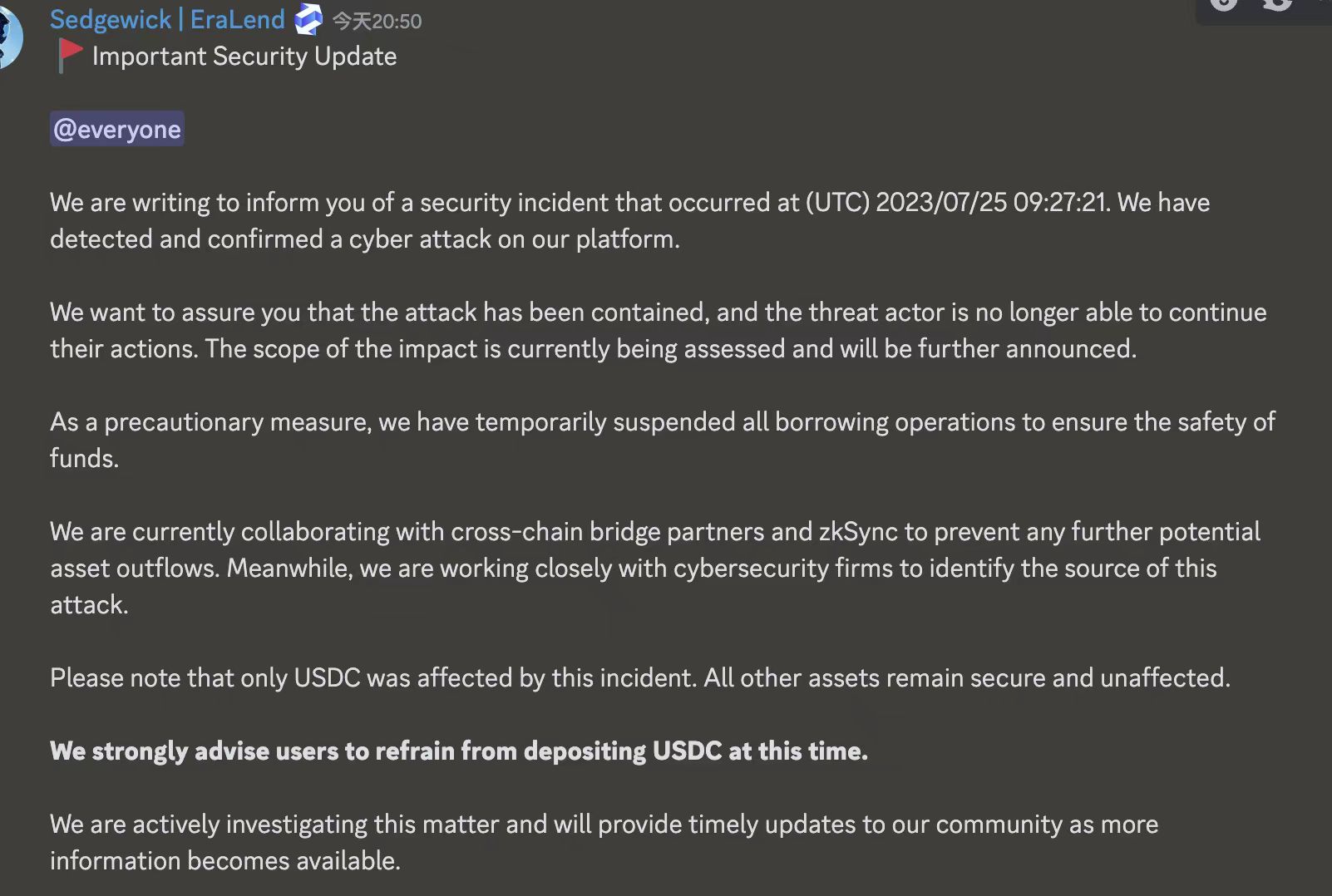Click the 今天20:50 timestamp
The image size is (1332, 896).
click(374, 21)
